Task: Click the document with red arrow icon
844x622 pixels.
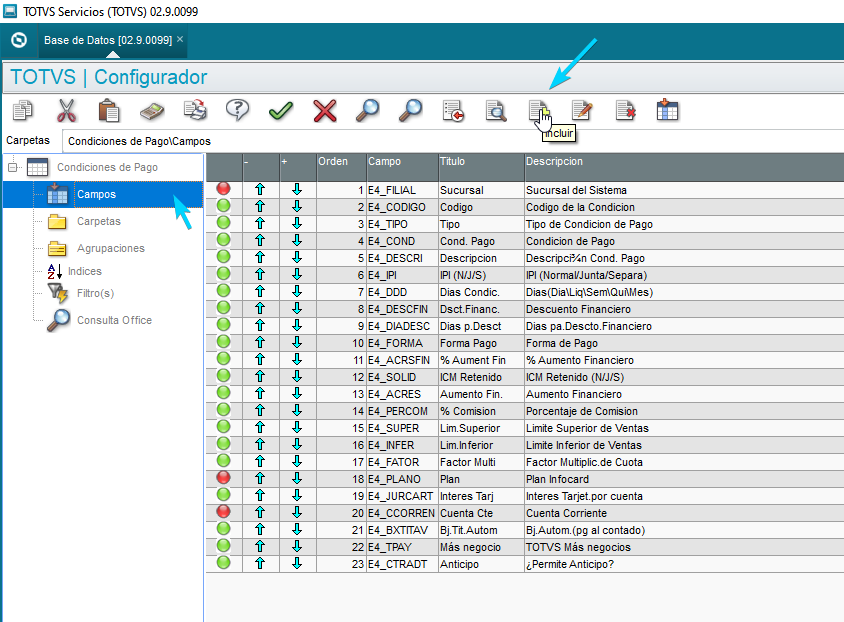Action: pos(453,111)
